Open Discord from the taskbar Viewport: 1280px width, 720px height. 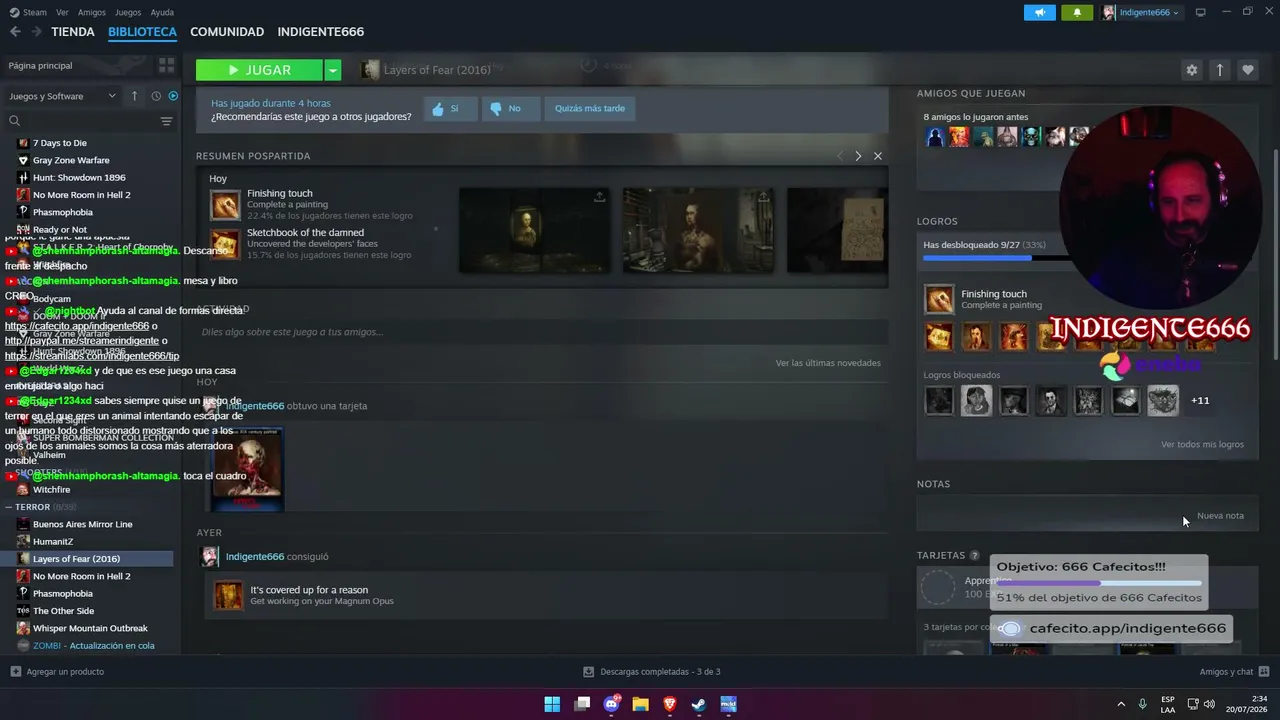pyautogui.click(x=611, y=704)
